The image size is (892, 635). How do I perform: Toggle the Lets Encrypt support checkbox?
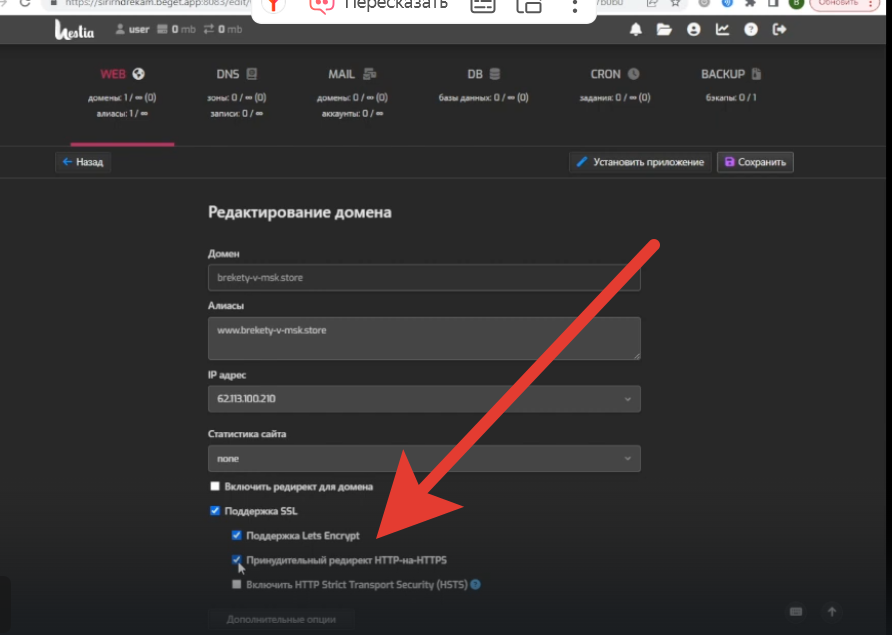click(x=236, y=535)
